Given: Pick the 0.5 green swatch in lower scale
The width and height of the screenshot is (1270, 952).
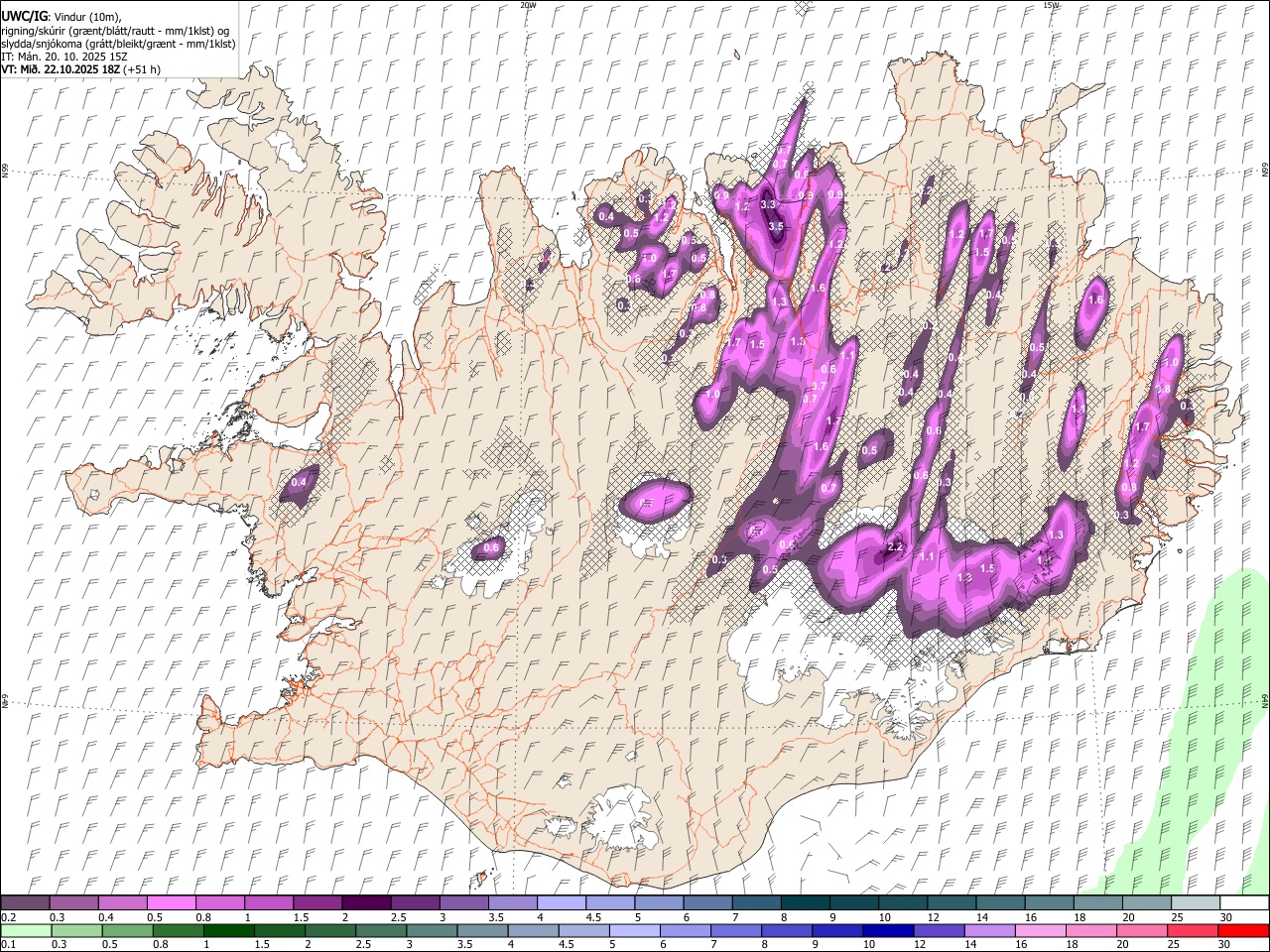Looking at the screenshot, I should 128,931.
